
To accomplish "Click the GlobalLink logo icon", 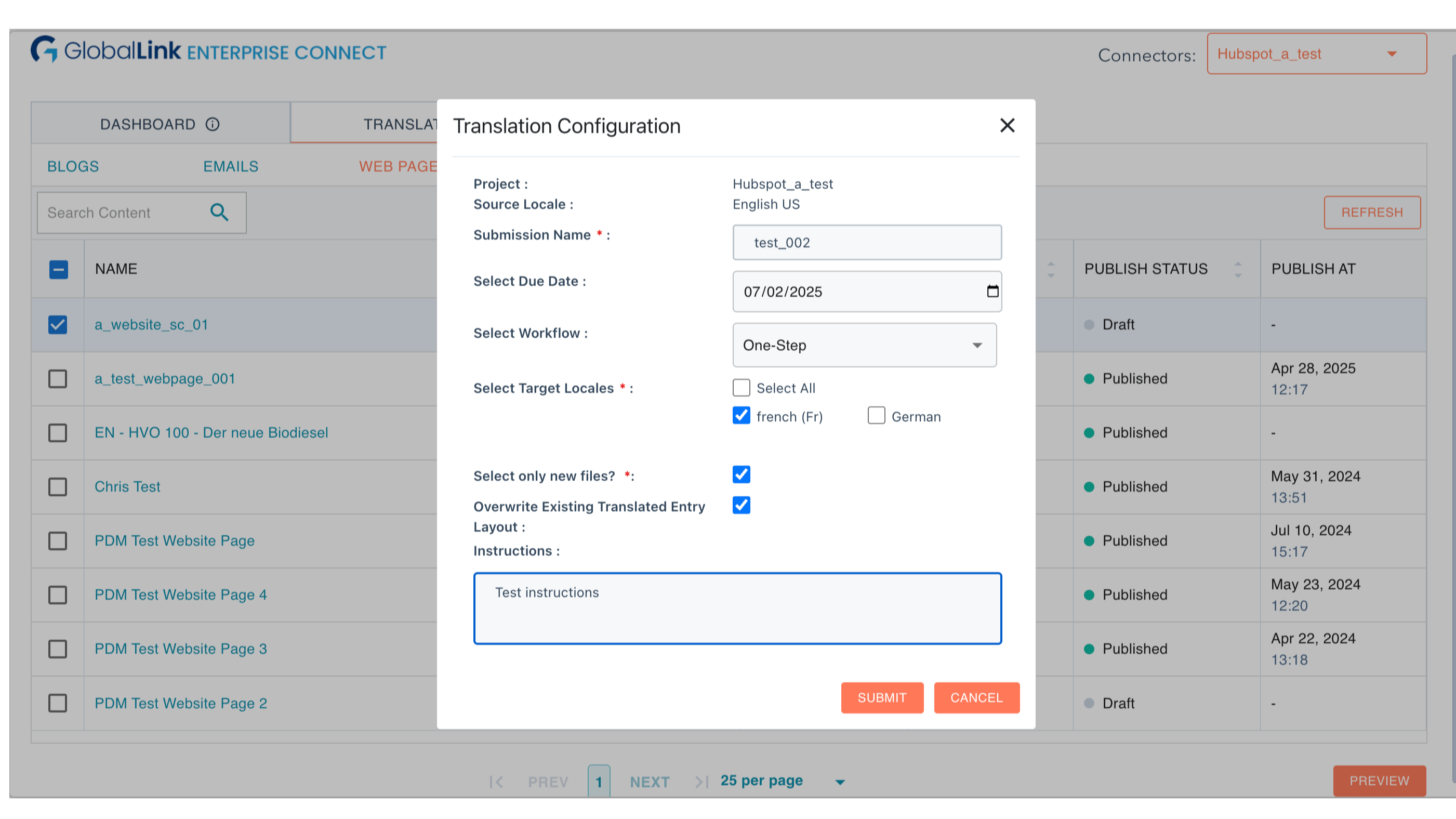I will point(44,50).
